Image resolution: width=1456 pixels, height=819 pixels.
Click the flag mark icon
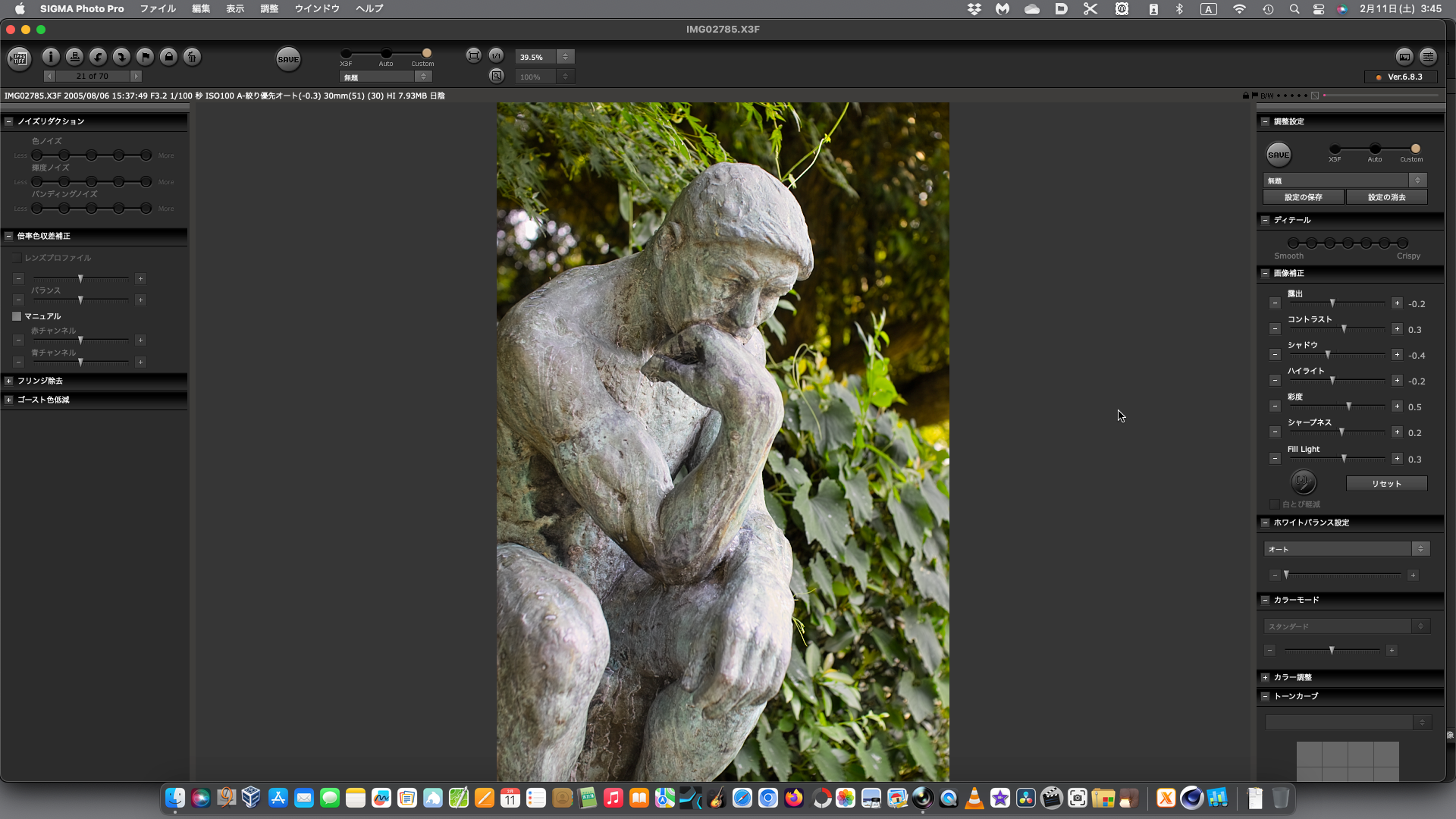(x=145, y=57)
